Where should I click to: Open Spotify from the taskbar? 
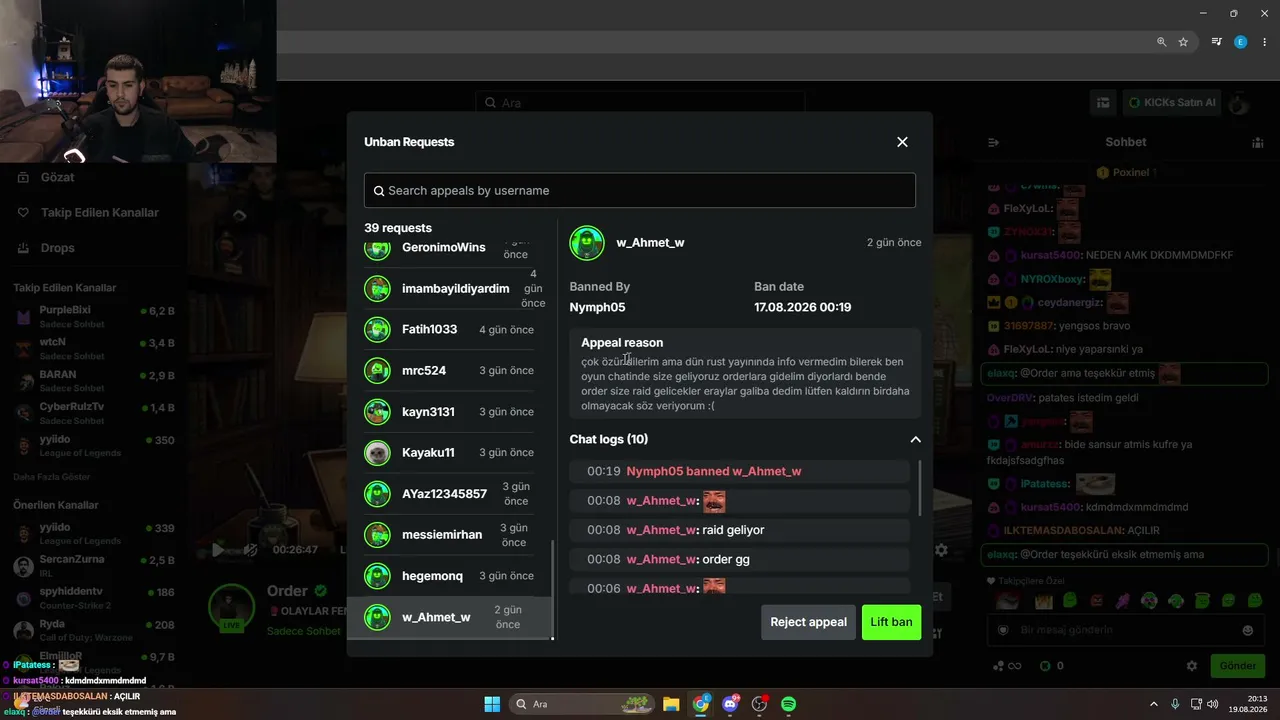[788, 704]
